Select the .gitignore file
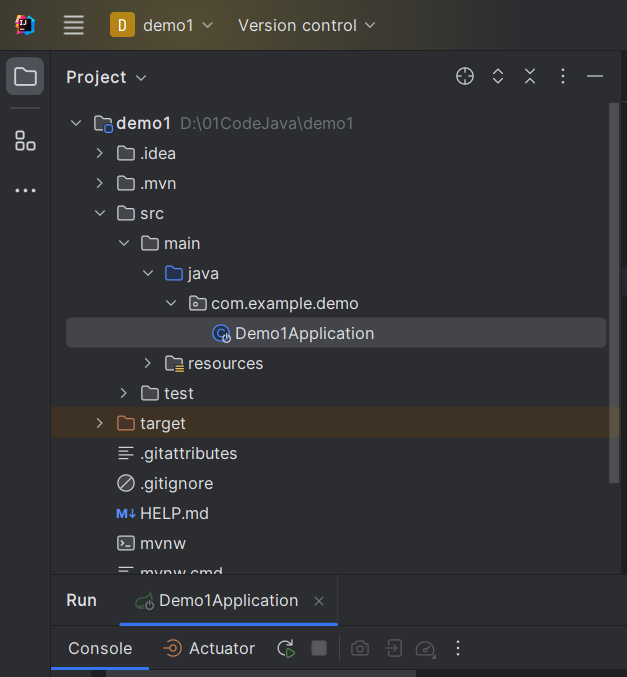627x677 pixels. pos(336,483)
